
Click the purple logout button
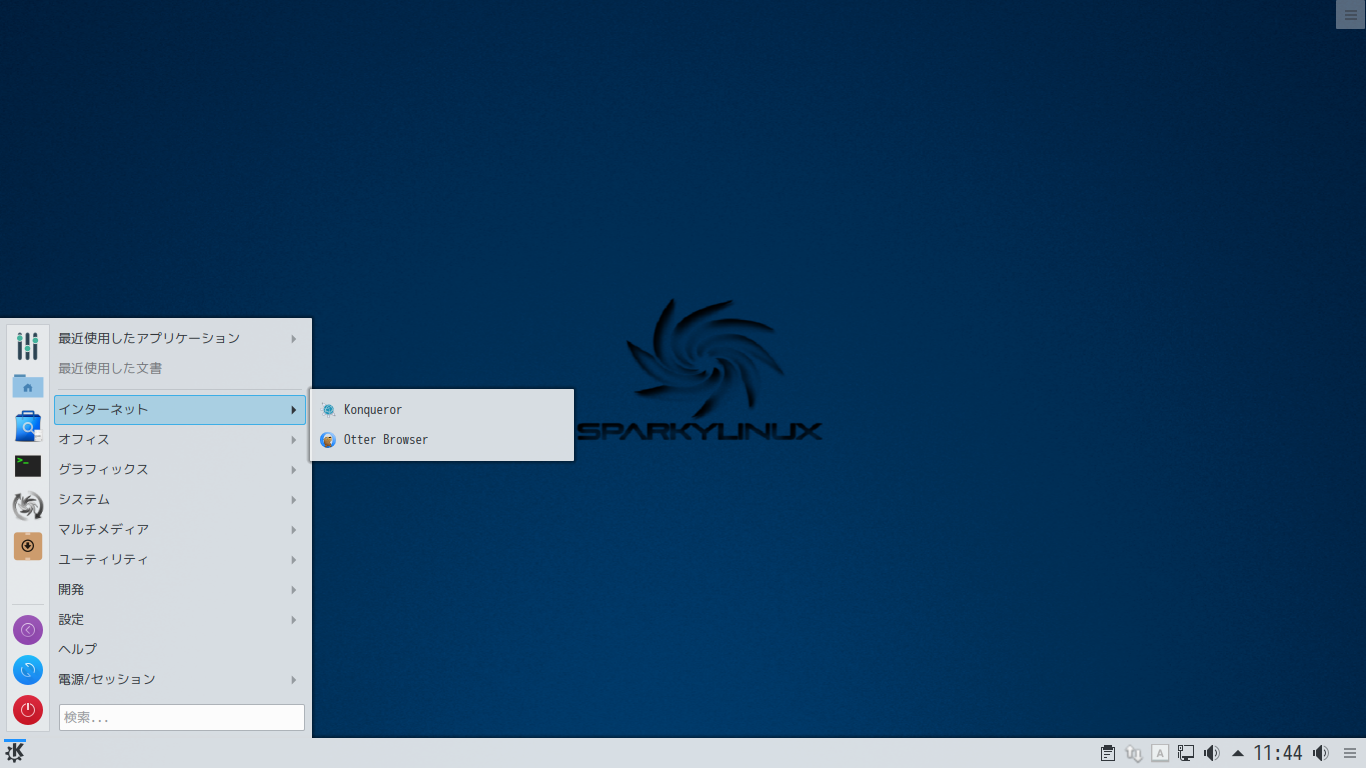pos(28,630)
